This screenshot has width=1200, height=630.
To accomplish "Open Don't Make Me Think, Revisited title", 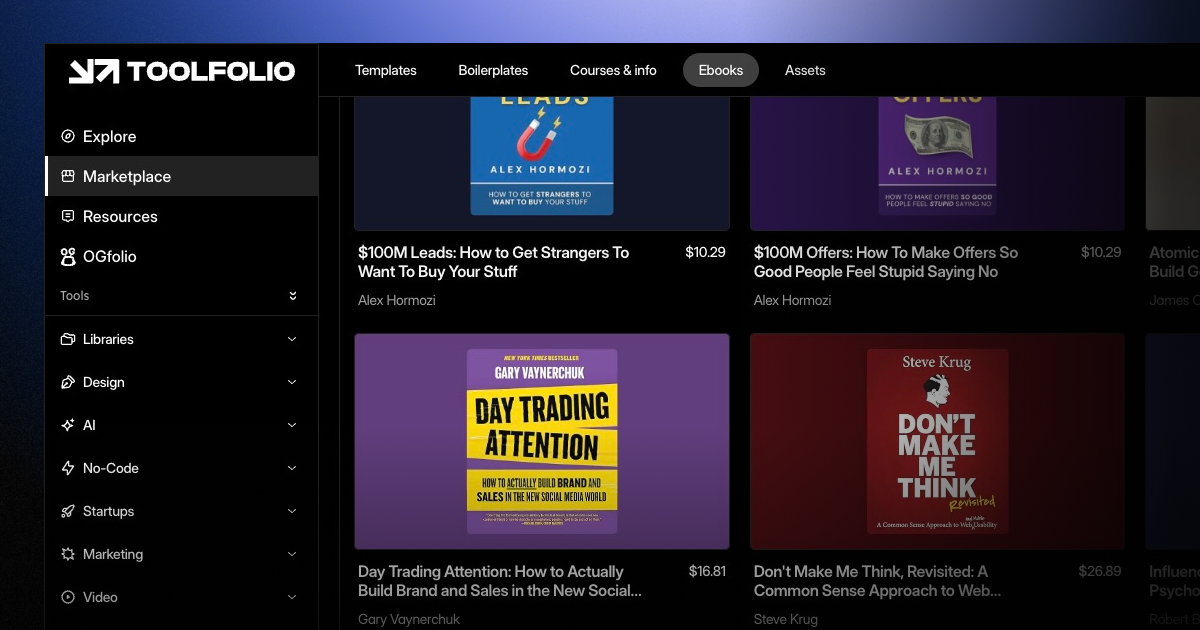I will pyautogui.click(x=877, y=581).
